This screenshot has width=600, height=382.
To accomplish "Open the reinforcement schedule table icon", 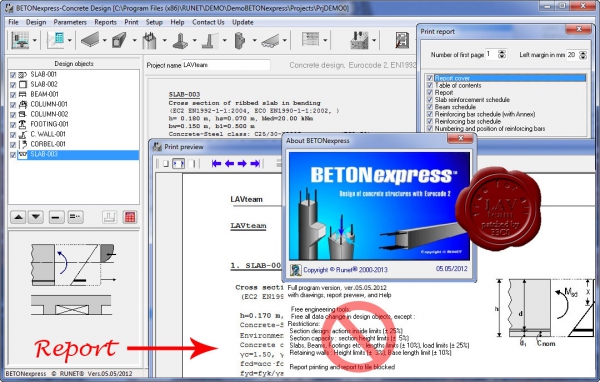I will point(310,39).
